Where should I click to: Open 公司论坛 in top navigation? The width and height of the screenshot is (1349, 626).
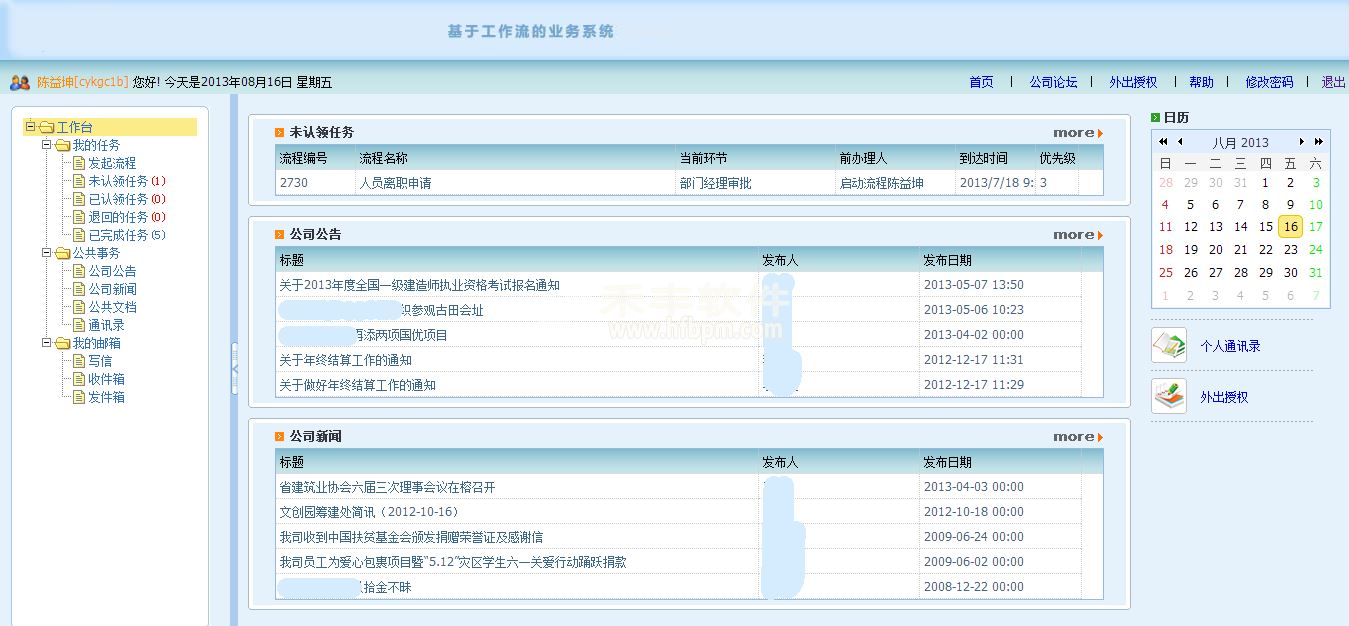[1053, 82]
